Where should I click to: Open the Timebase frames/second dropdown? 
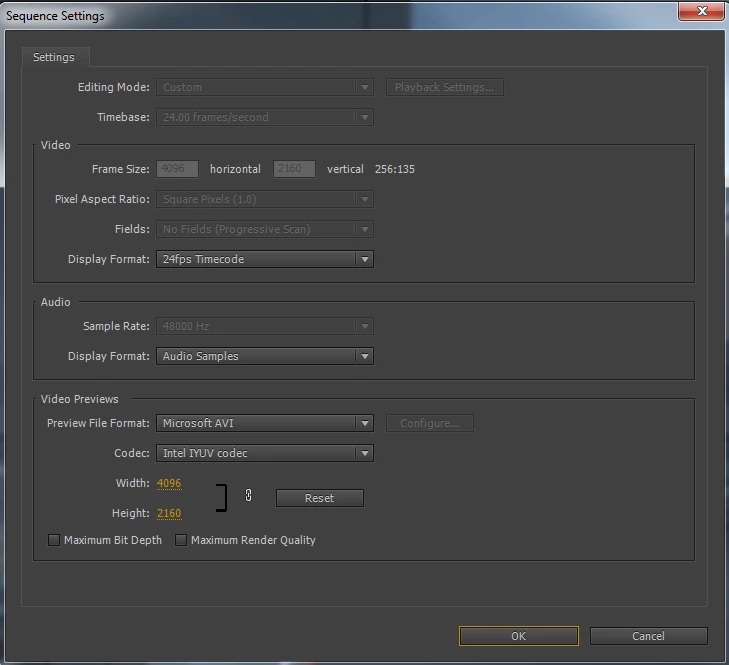[265, 117]
